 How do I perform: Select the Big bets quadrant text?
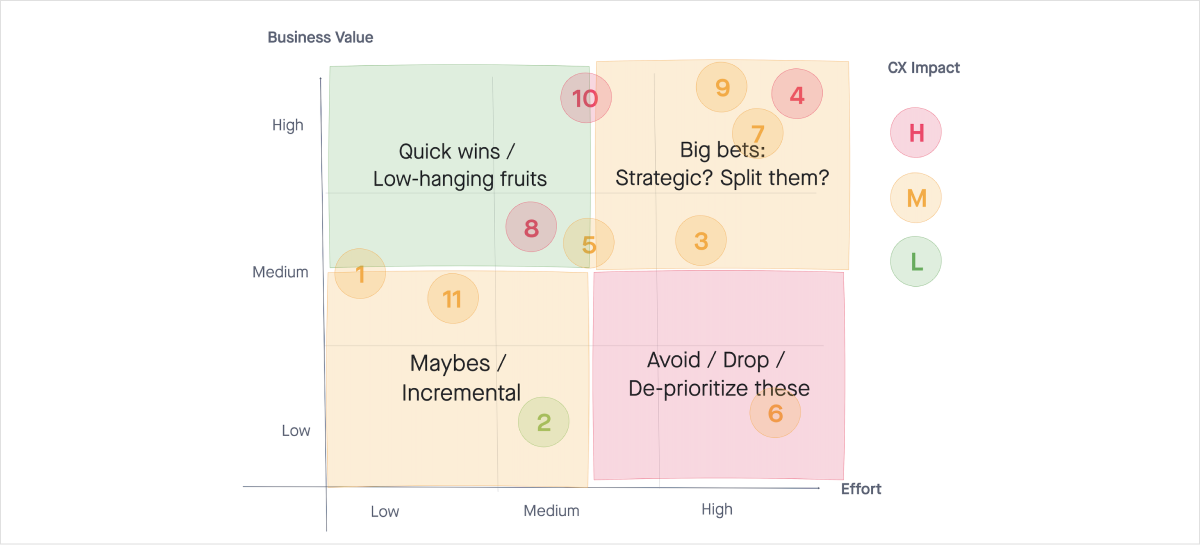point(722,164)
